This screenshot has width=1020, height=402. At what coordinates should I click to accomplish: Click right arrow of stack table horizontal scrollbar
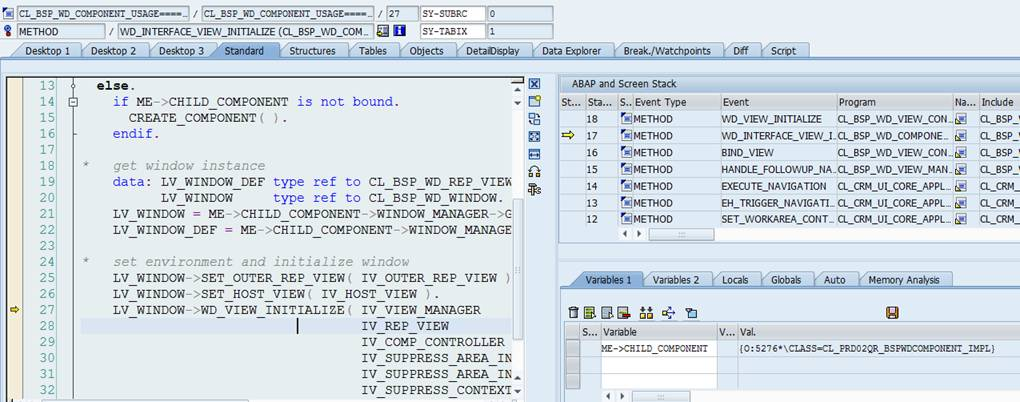click(x=639, y=234)
